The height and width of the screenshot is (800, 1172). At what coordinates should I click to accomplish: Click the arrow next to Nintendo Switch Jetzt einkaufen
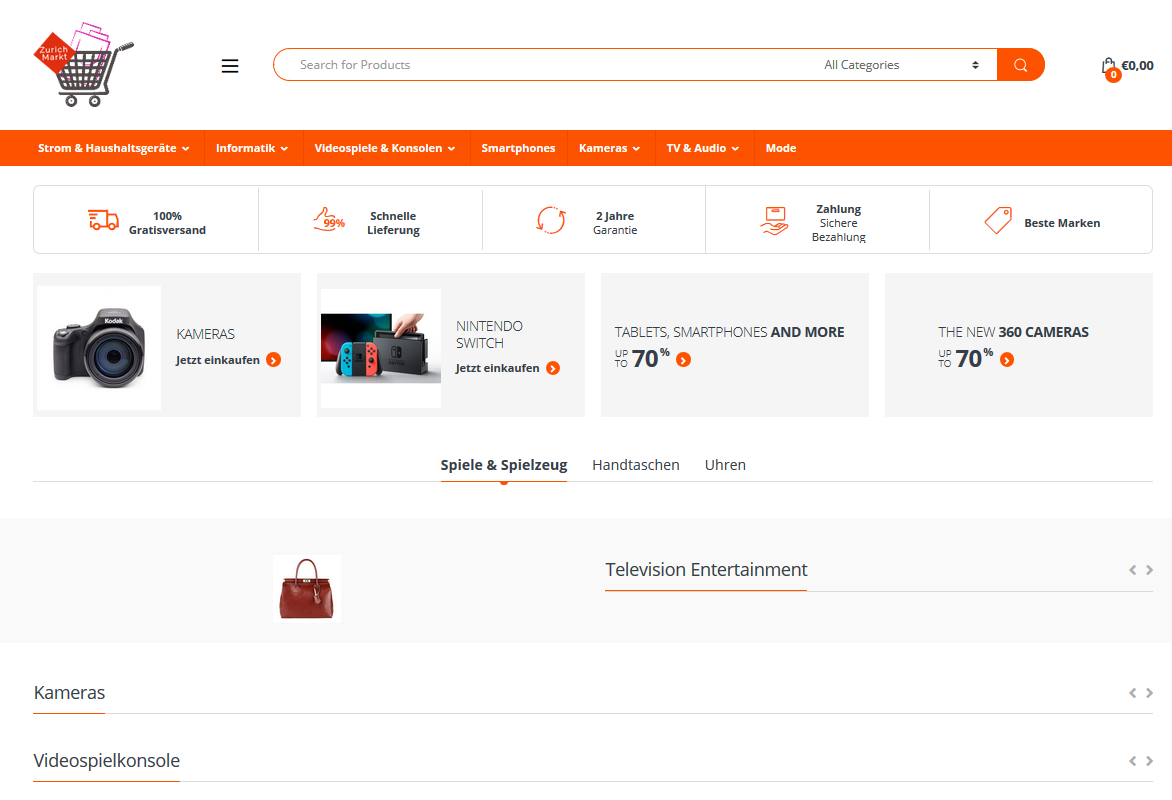[x=553, y=368]
